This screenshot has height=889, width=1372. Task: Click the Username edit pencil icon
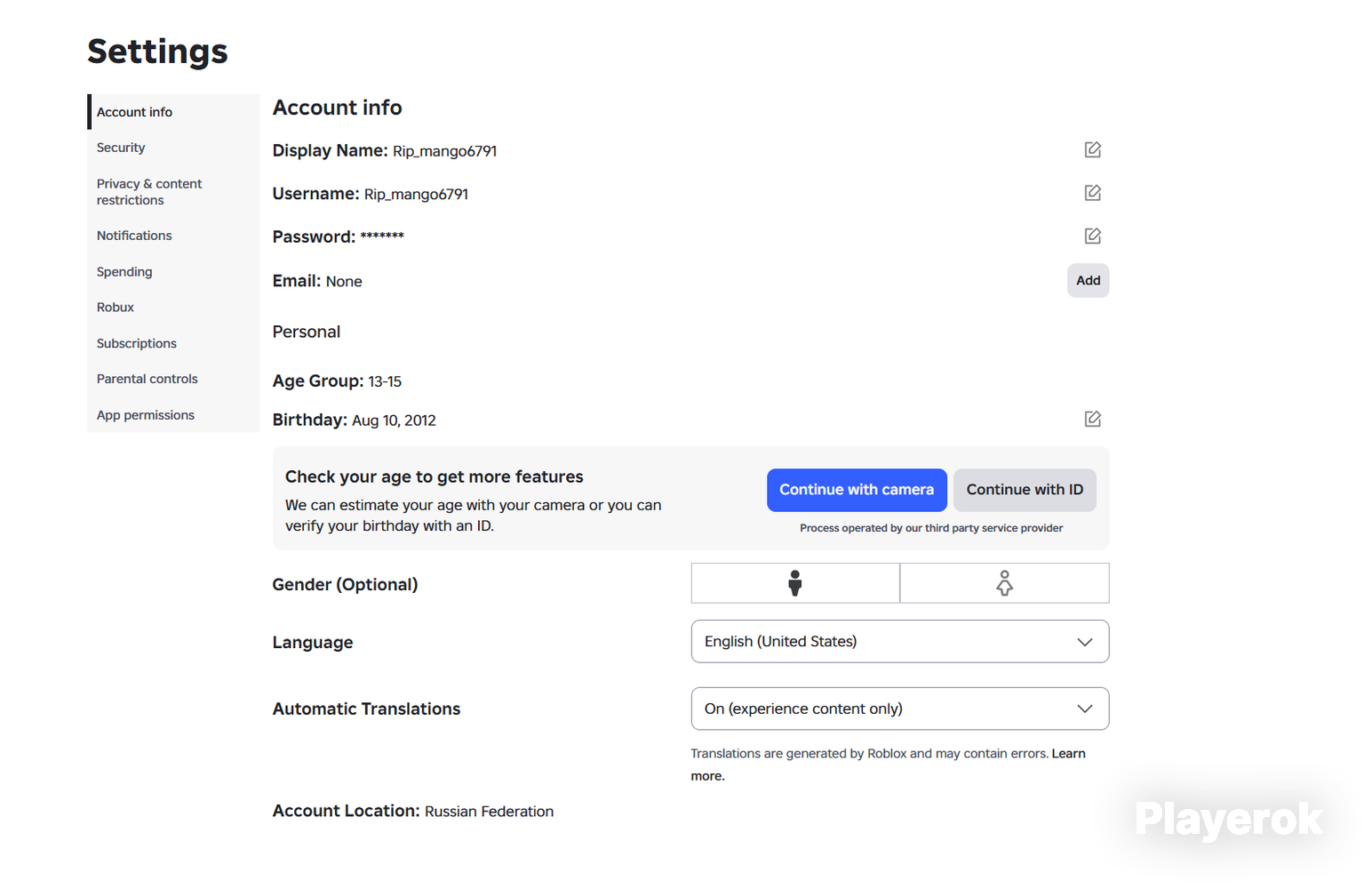(1092, 193)
